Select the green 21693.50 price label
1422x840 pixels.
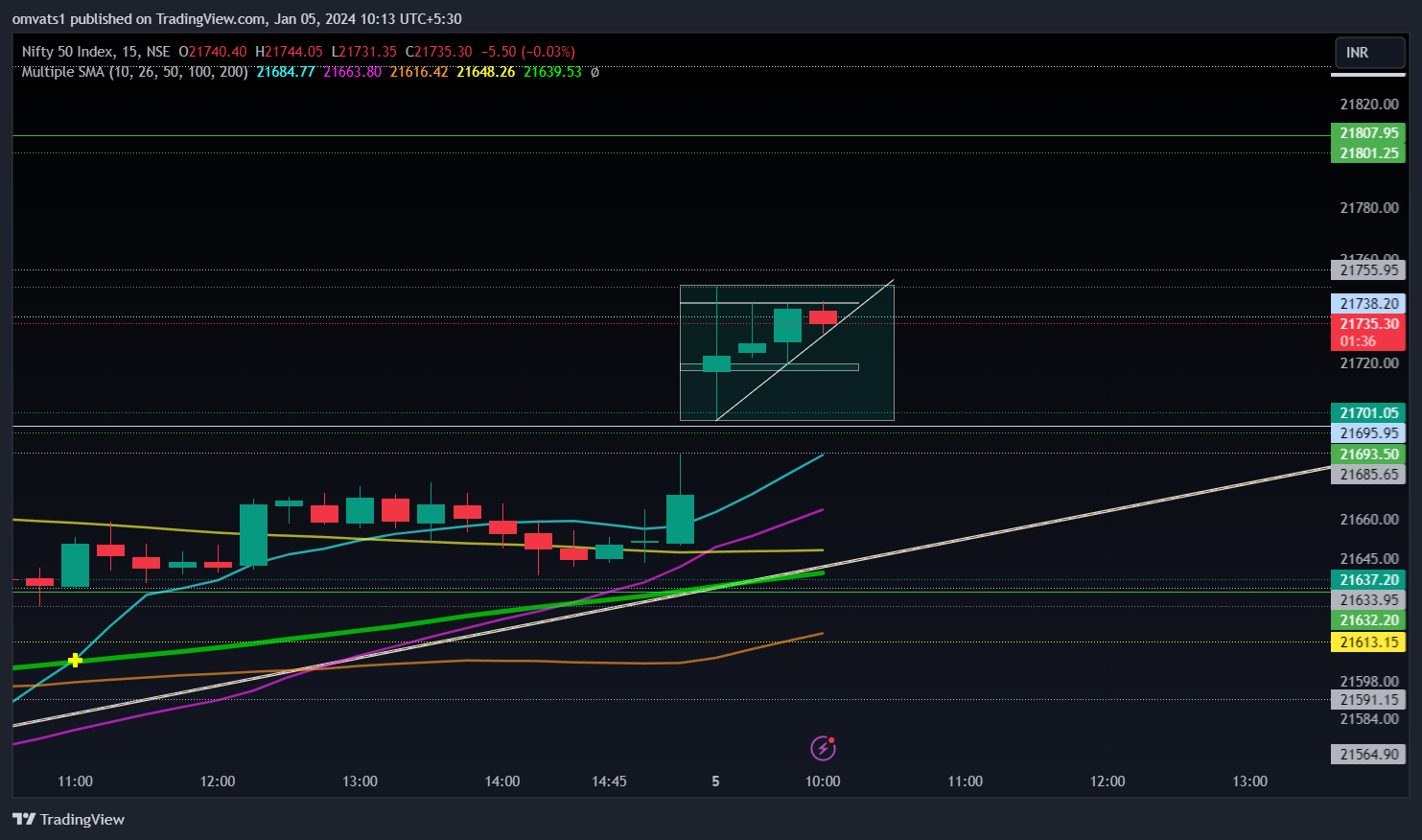pyautogui.click(x=1368, y=455)
